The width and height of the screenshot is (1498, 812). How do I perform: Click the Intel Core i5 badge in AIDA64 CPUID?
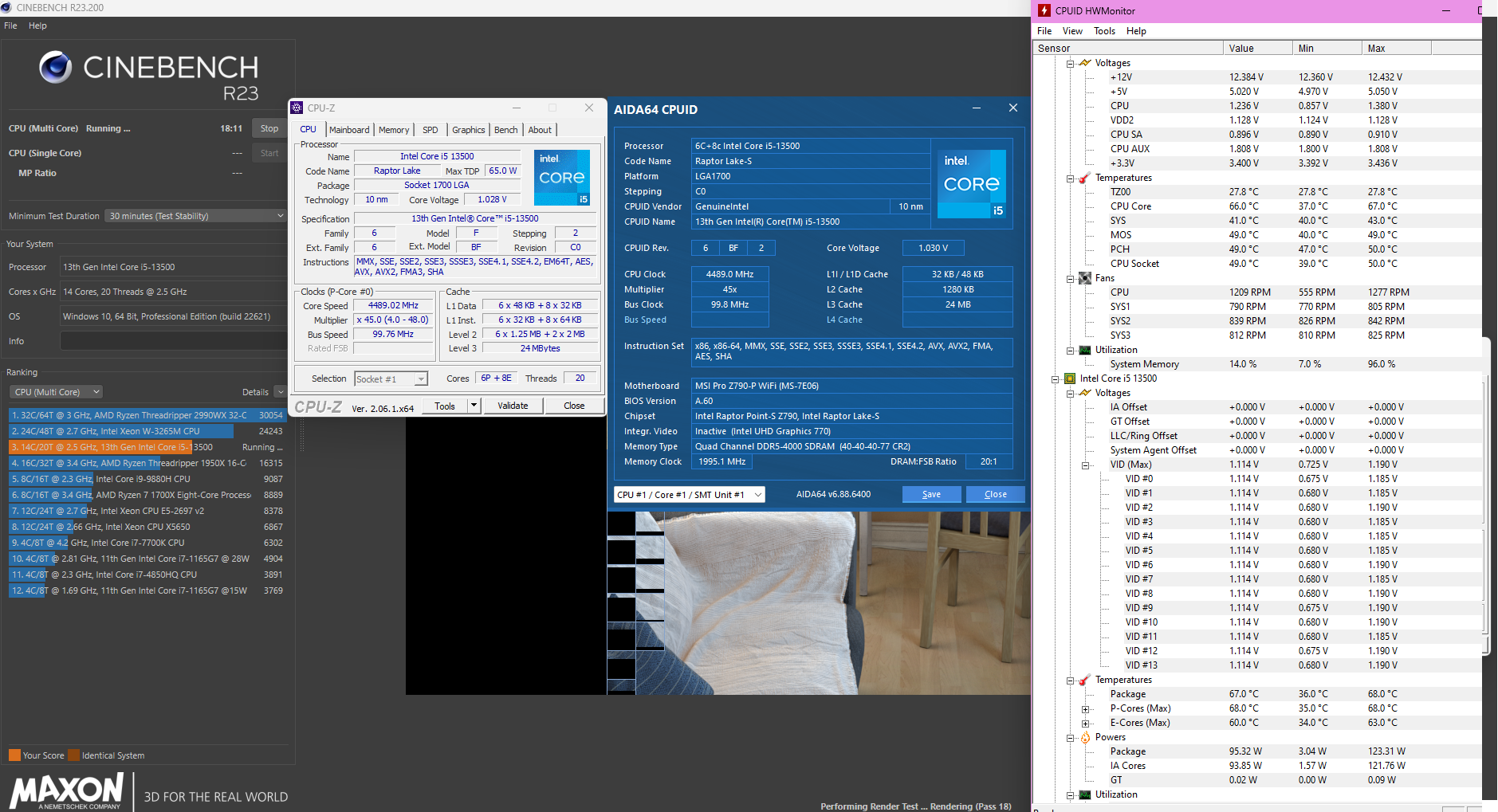[972, 184]
